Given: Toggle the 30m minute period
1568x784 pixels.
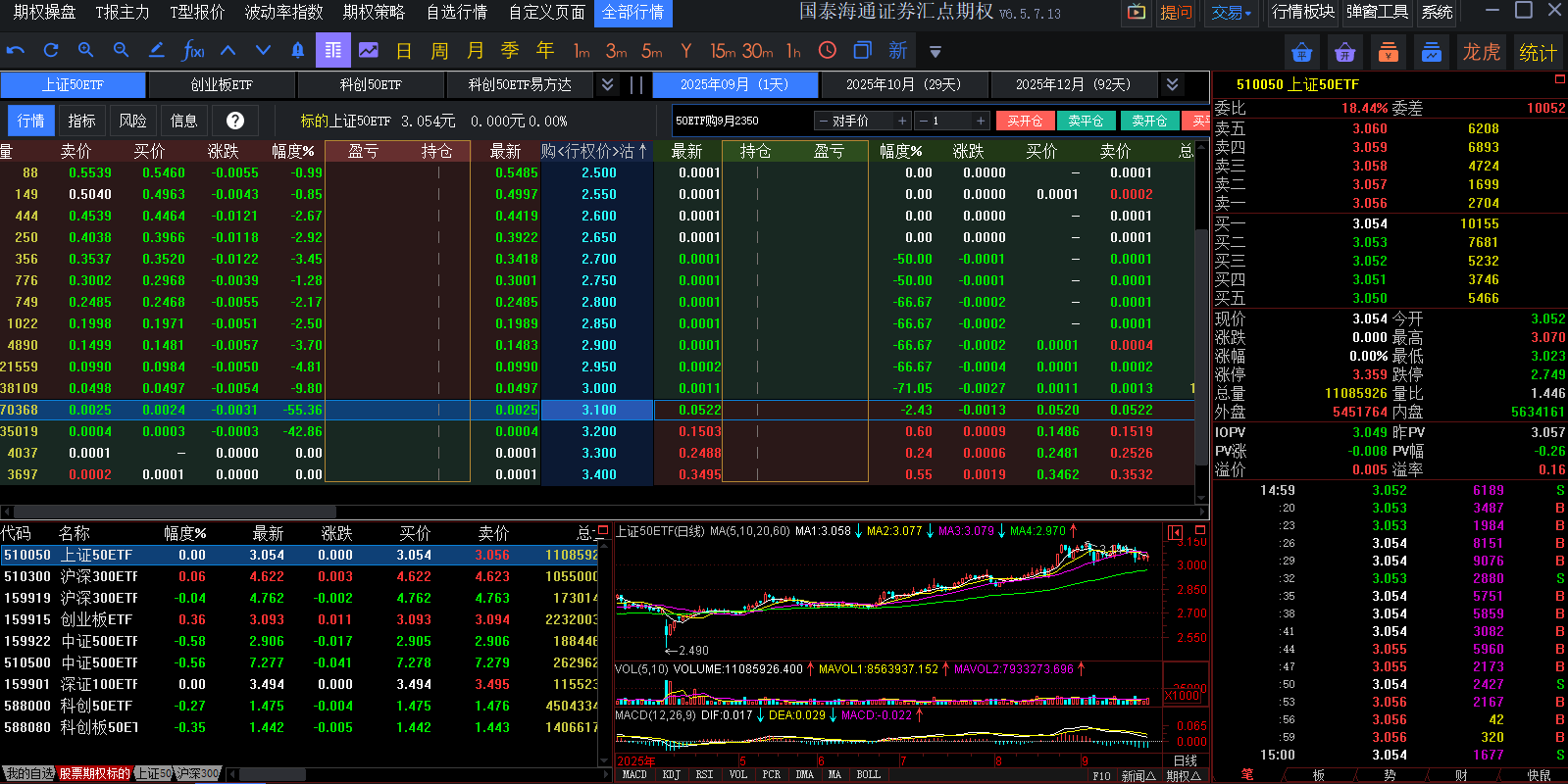Looking at the screenshot, I should (757, 50).
